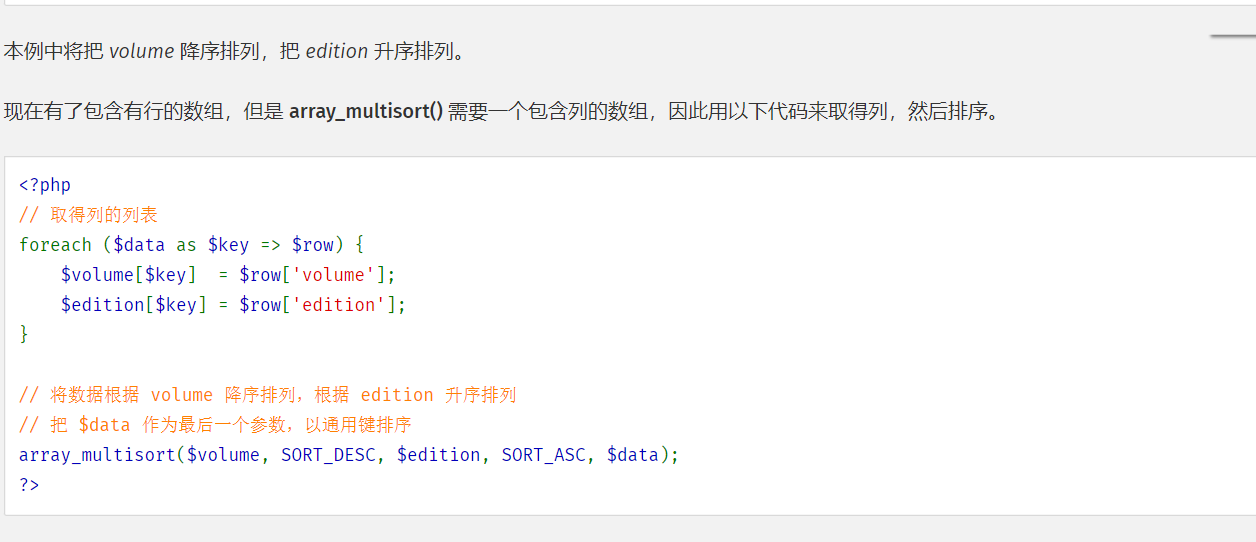
Task: Click the comment 取得列的列表
Action: (88, 215)
